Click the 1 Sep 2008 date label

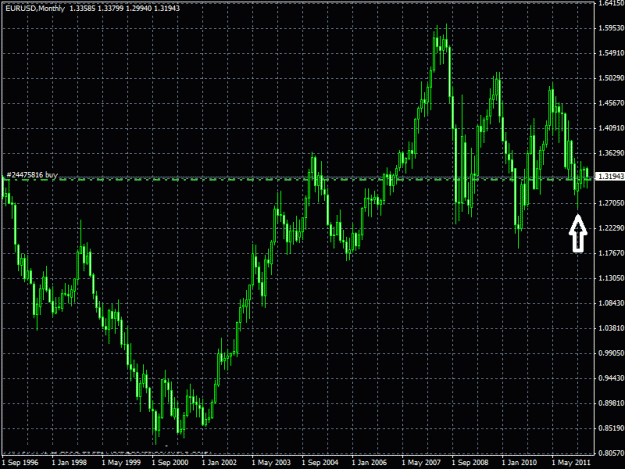[470, 463]
